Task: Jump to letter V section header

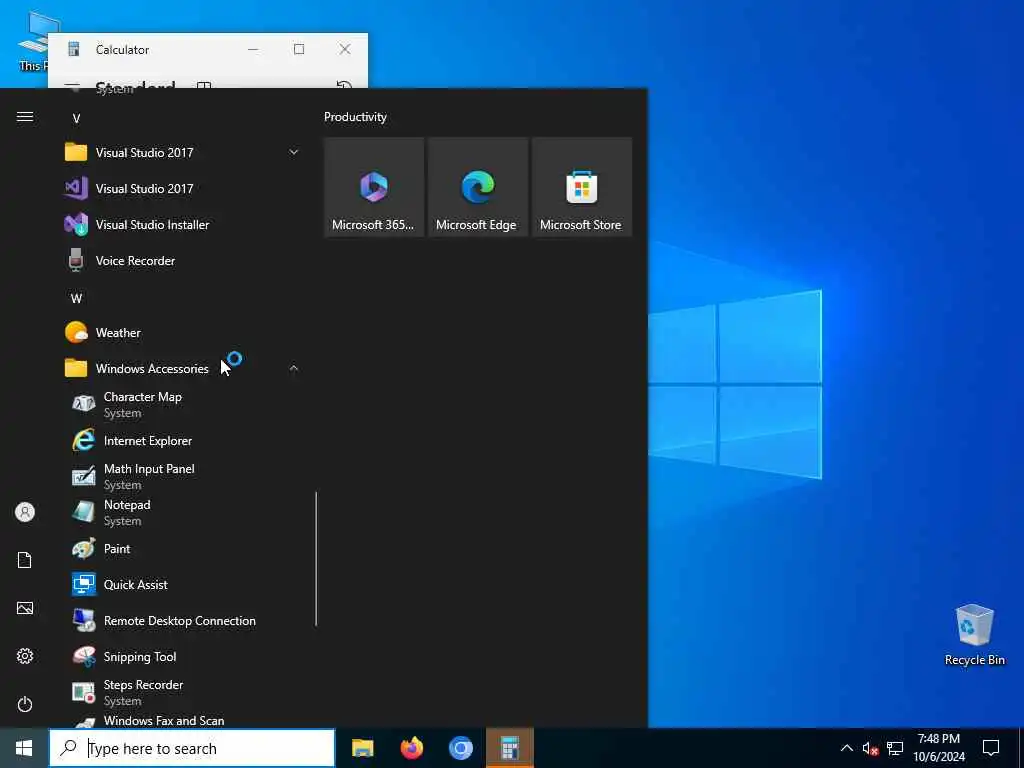Action: point(76,119)
